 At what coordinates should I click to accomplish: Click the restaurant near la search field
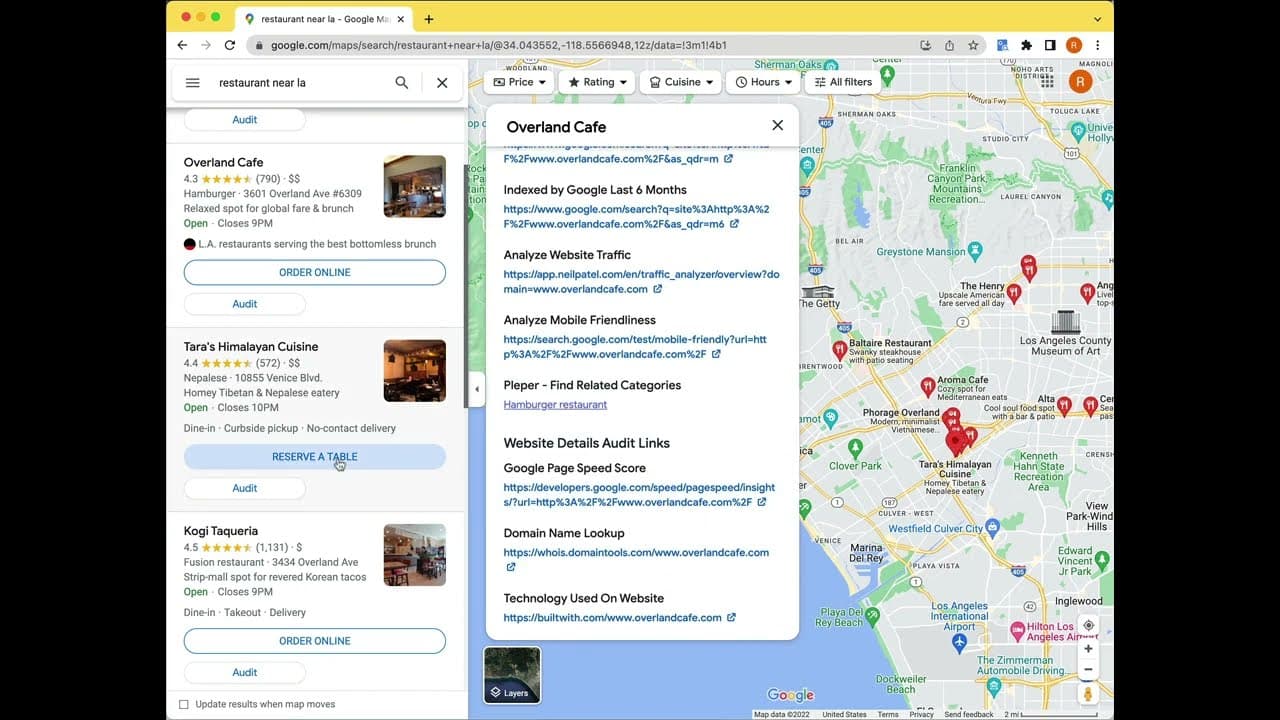(x=300, y=83)
